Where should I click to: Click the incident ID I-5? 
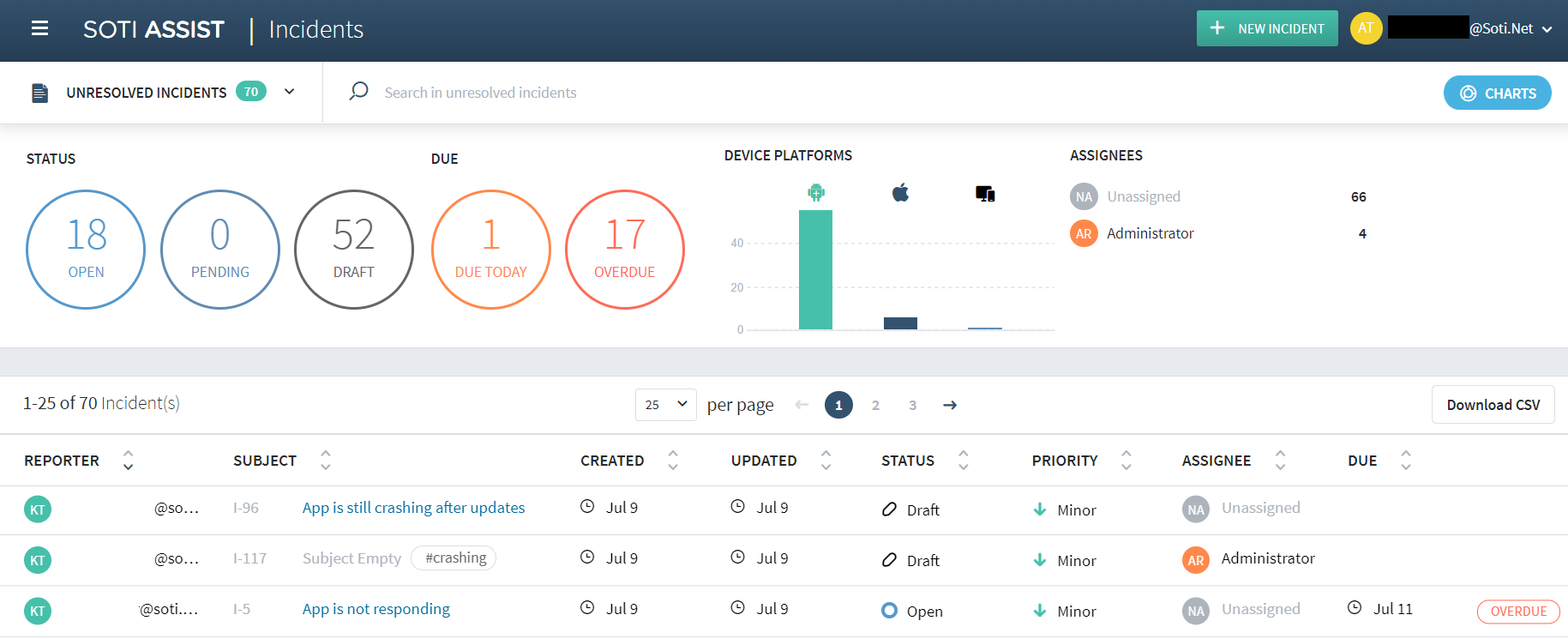pyautogui.click(x=242, y=609)
